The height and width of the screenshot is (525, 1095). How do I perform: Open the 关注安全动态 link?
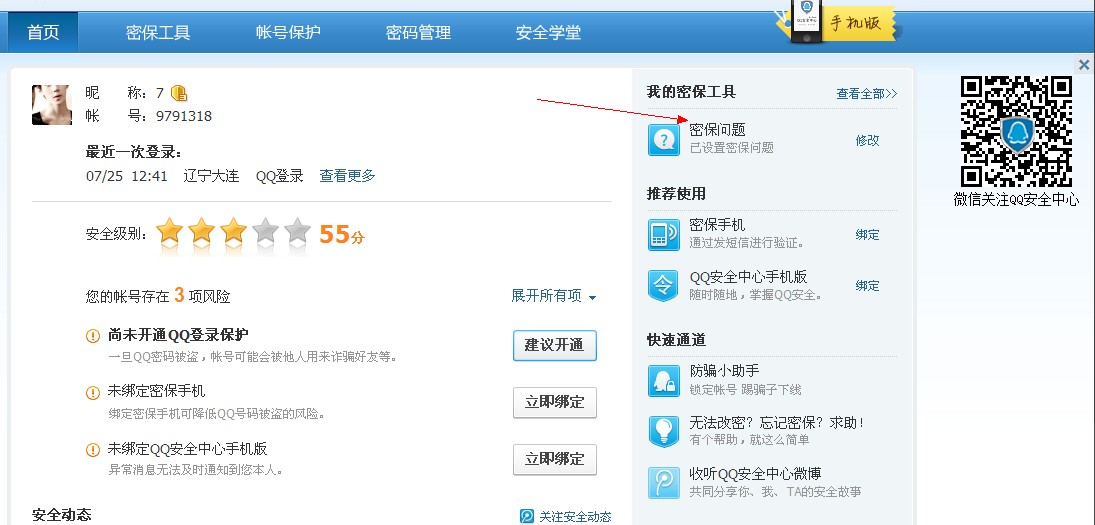575,517
